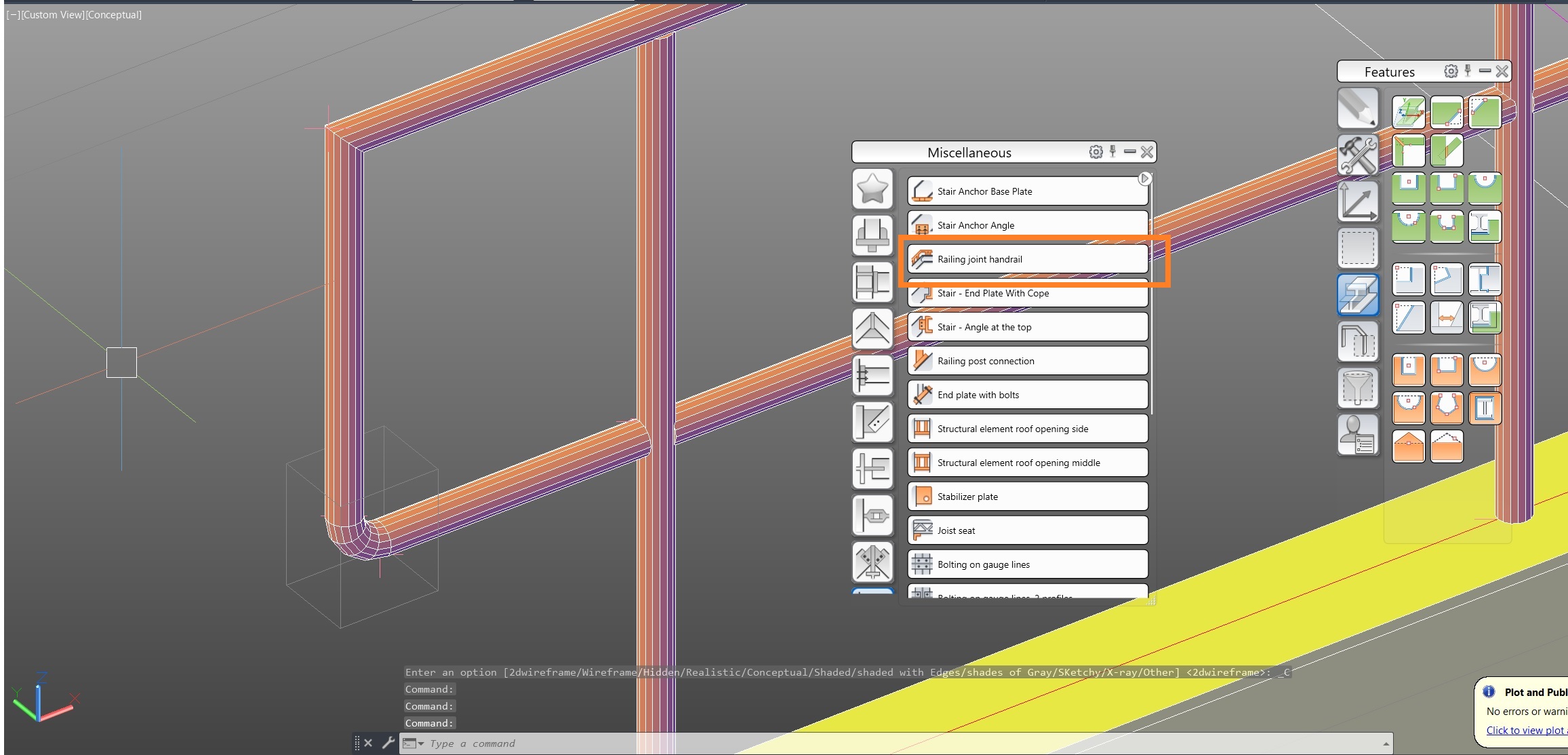1568x755 pixels.
Task: Toggle the highlighted steel profile mode in Features
Action: tap(1358, 294)
